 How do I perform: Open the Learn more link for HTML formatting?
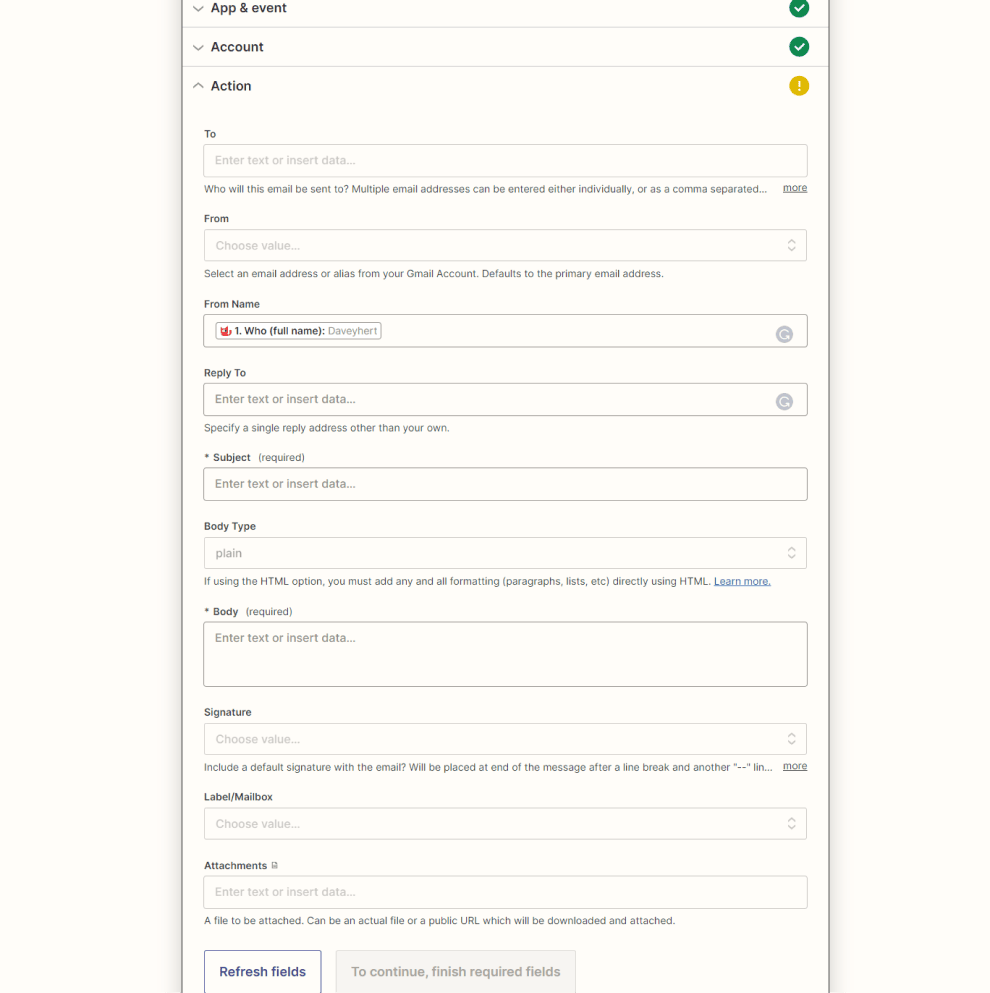(741, 580)
